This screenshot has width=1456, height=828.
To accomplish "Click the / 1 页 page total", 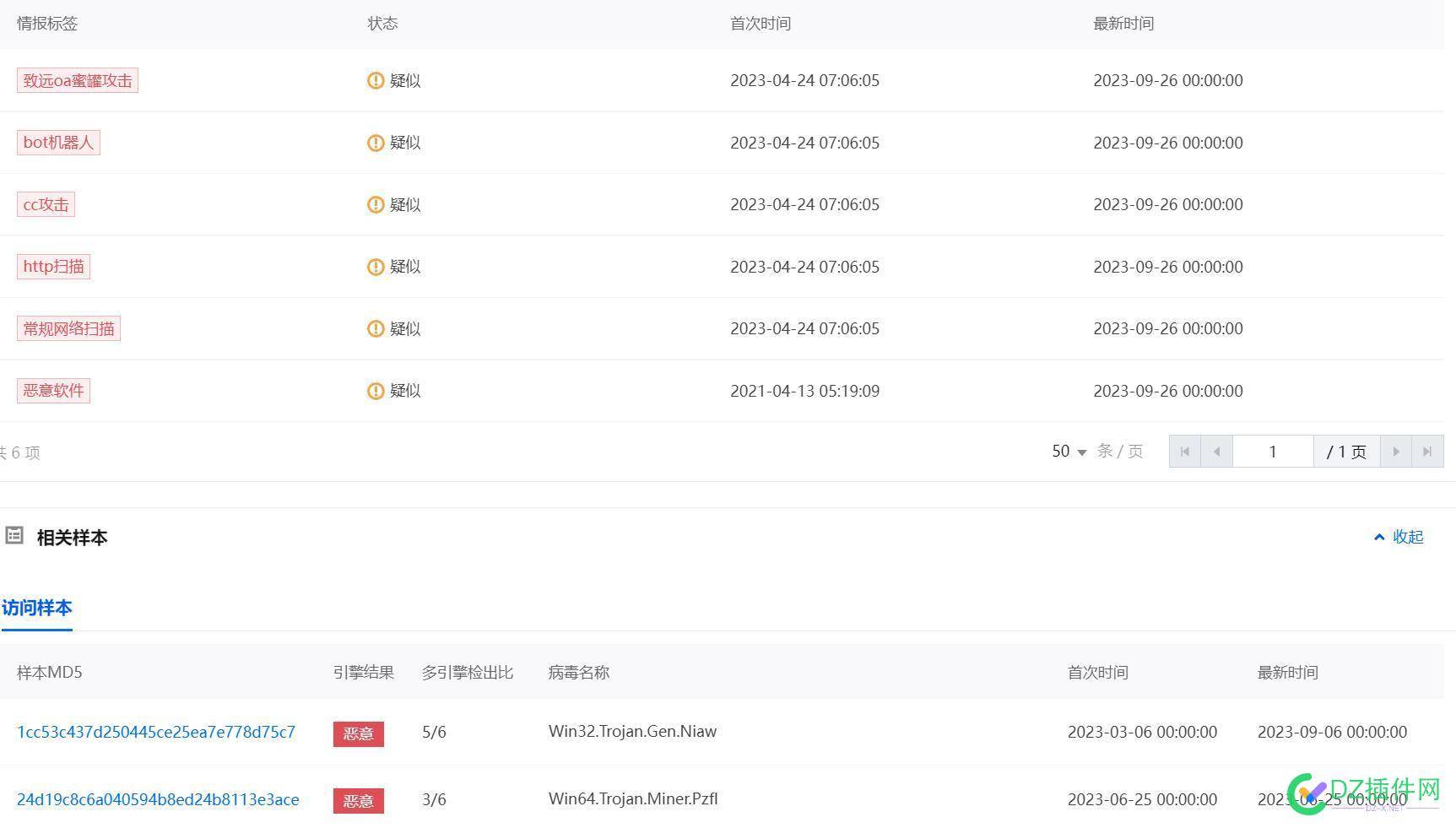I will 1346,452.
